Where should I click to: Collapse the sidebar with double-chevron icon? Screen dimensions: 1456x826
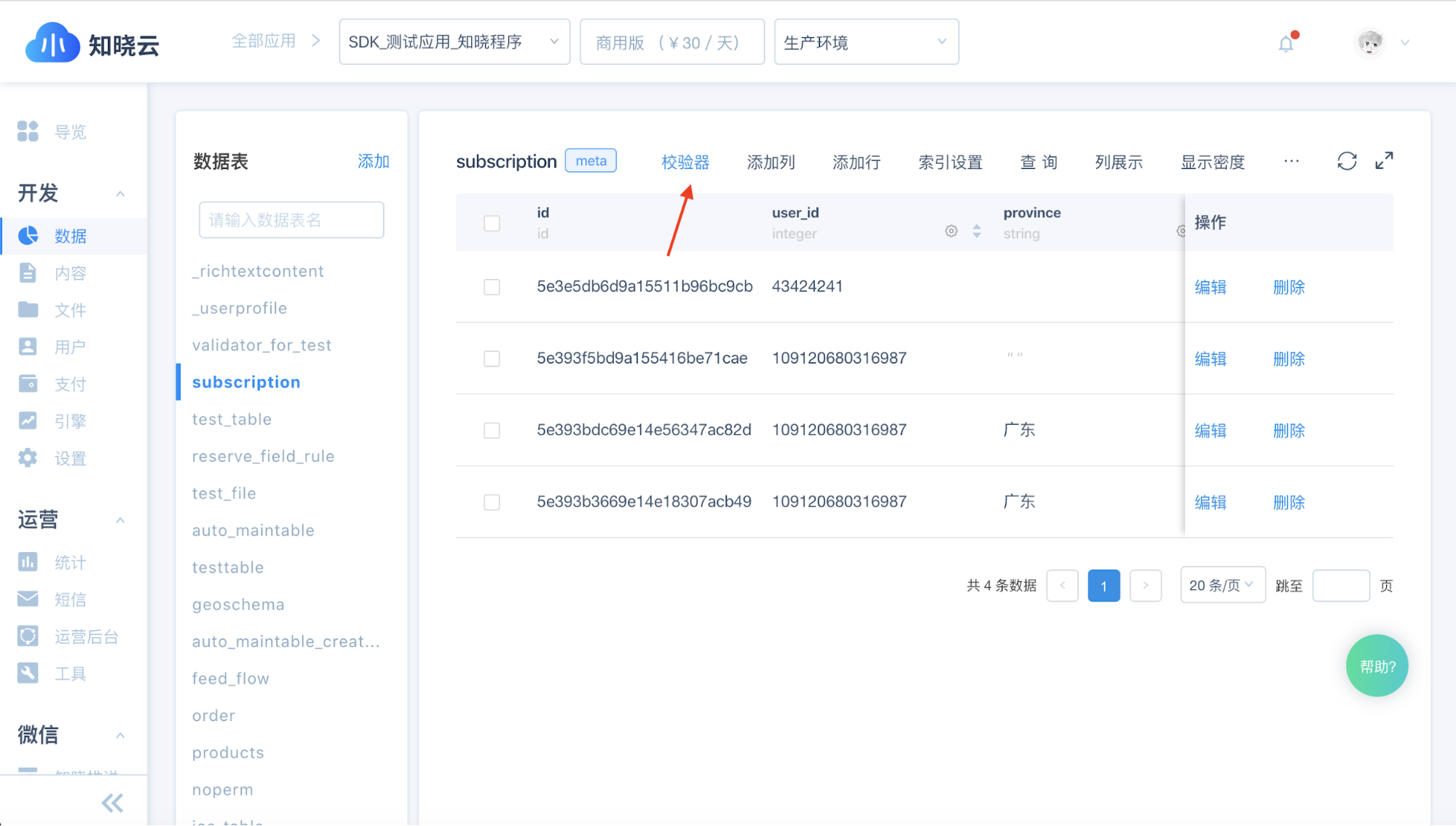click(112, 803)
